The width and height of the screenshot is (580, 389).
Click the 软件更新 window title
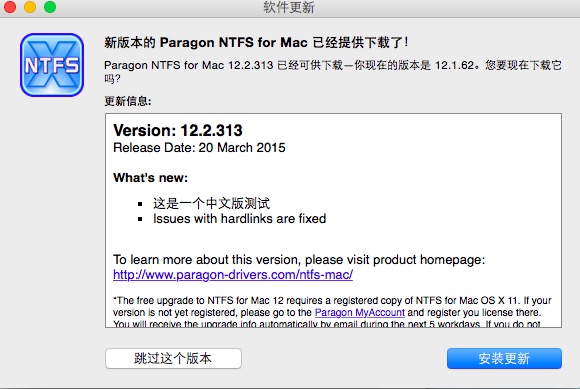pos(289,7)
